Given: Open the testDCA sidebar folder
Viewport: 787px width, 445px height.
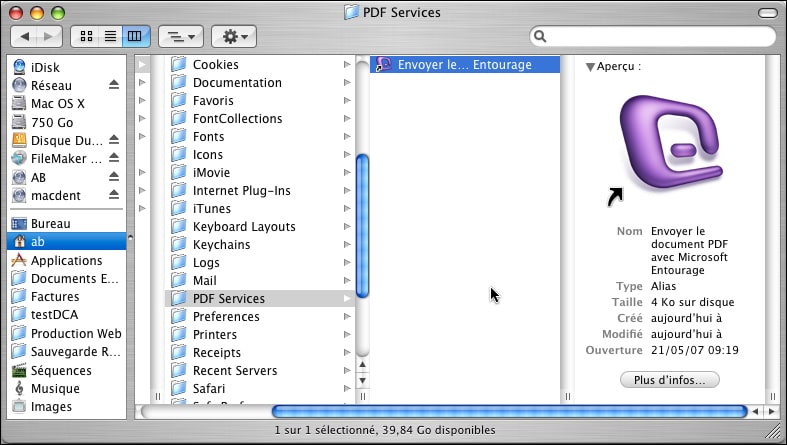Looking at the screenshot, I should (66, 315).
